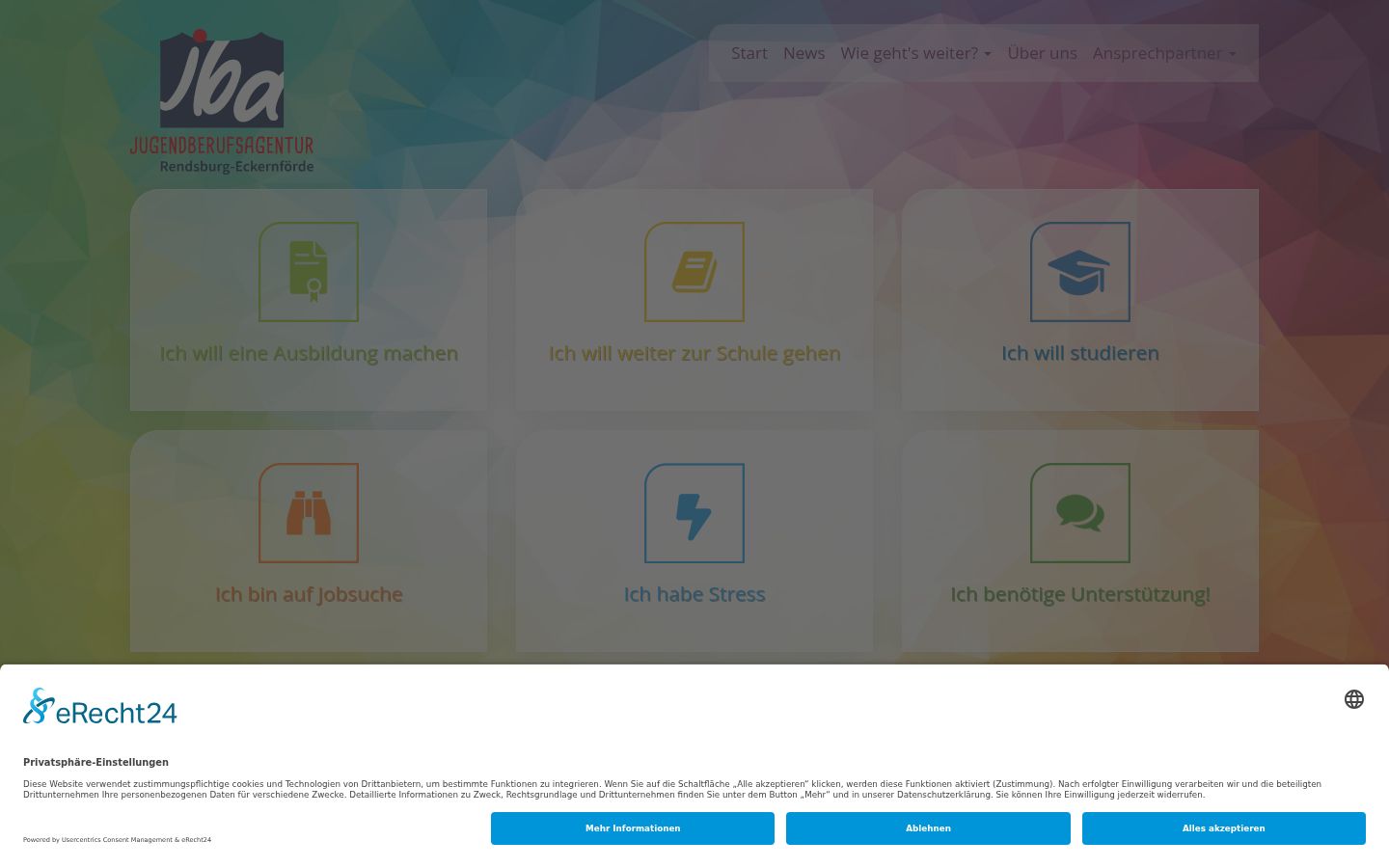
Task: Click the jba Jugendberufsagentur logo
Action: tap(223, 101)
